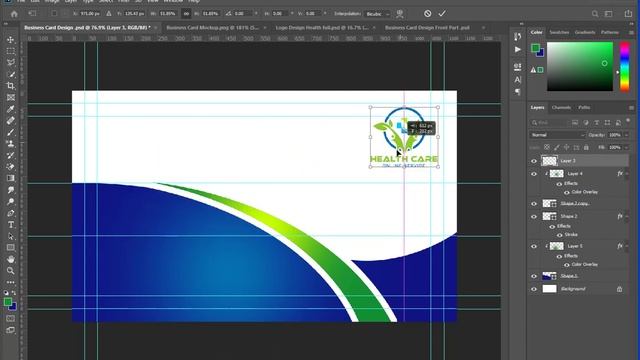This screenshot has height=360, width=640.
Task: Change the screen mode
Action: tap(11, 330)
